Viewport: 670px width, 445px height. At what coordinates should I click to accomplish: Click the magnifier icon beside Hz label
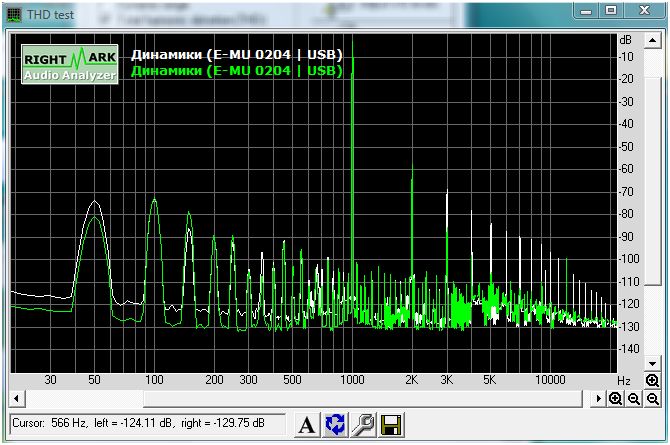click(652, 381)
